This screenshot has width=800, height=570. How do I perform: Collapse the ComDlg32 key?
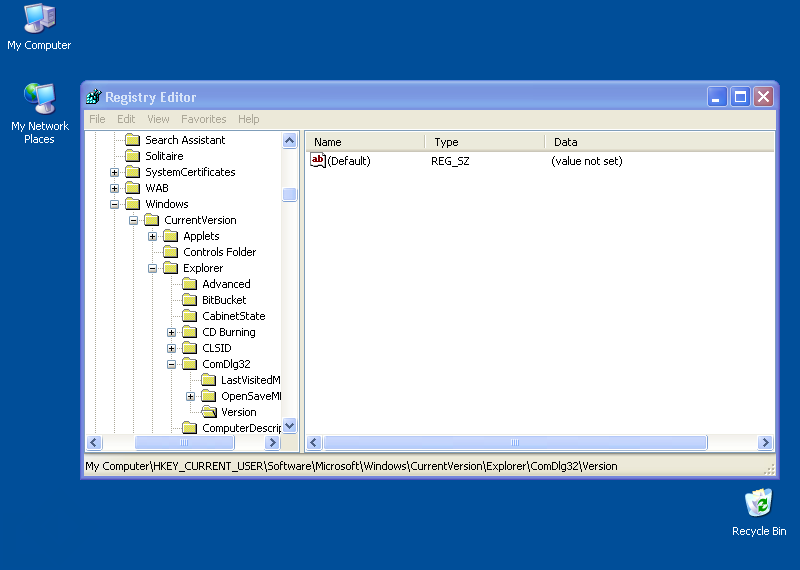[171, 364]
